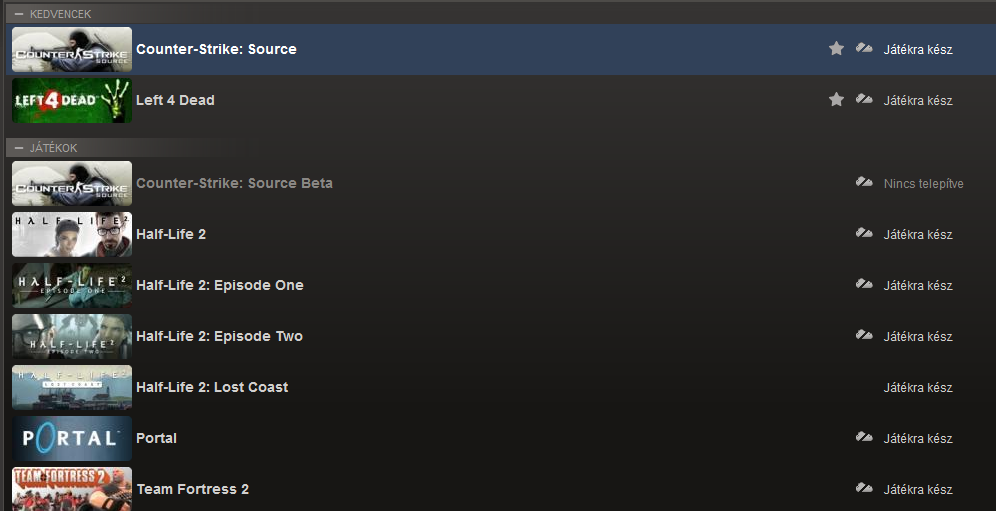This screenshot has width=996, height=511.
Task: Toggle the favorite star on Left 4 Dead
Action: (836, 100)
